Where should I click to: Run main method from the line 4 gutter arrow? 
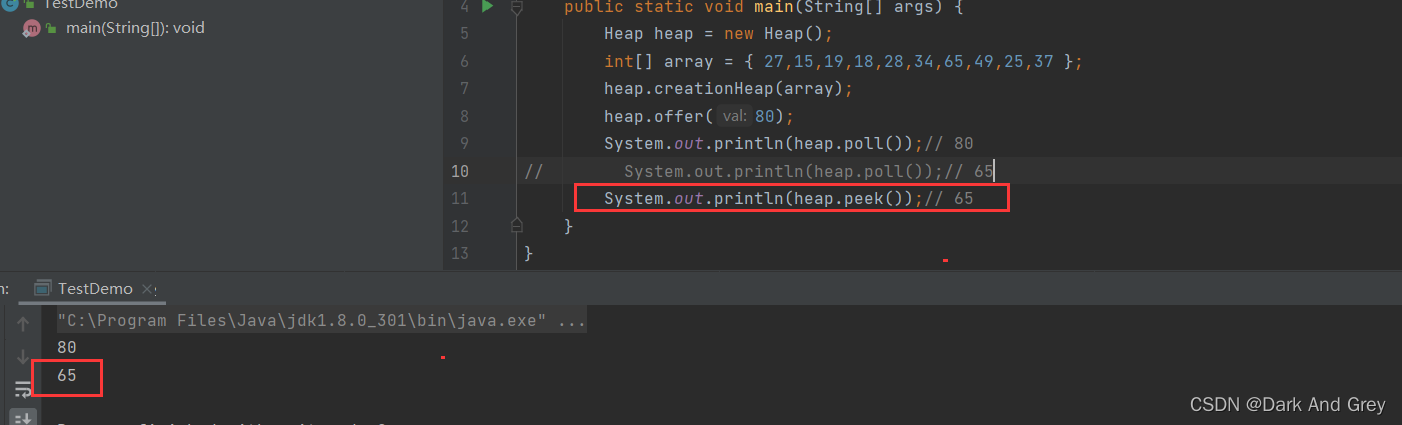coord(487,7)
